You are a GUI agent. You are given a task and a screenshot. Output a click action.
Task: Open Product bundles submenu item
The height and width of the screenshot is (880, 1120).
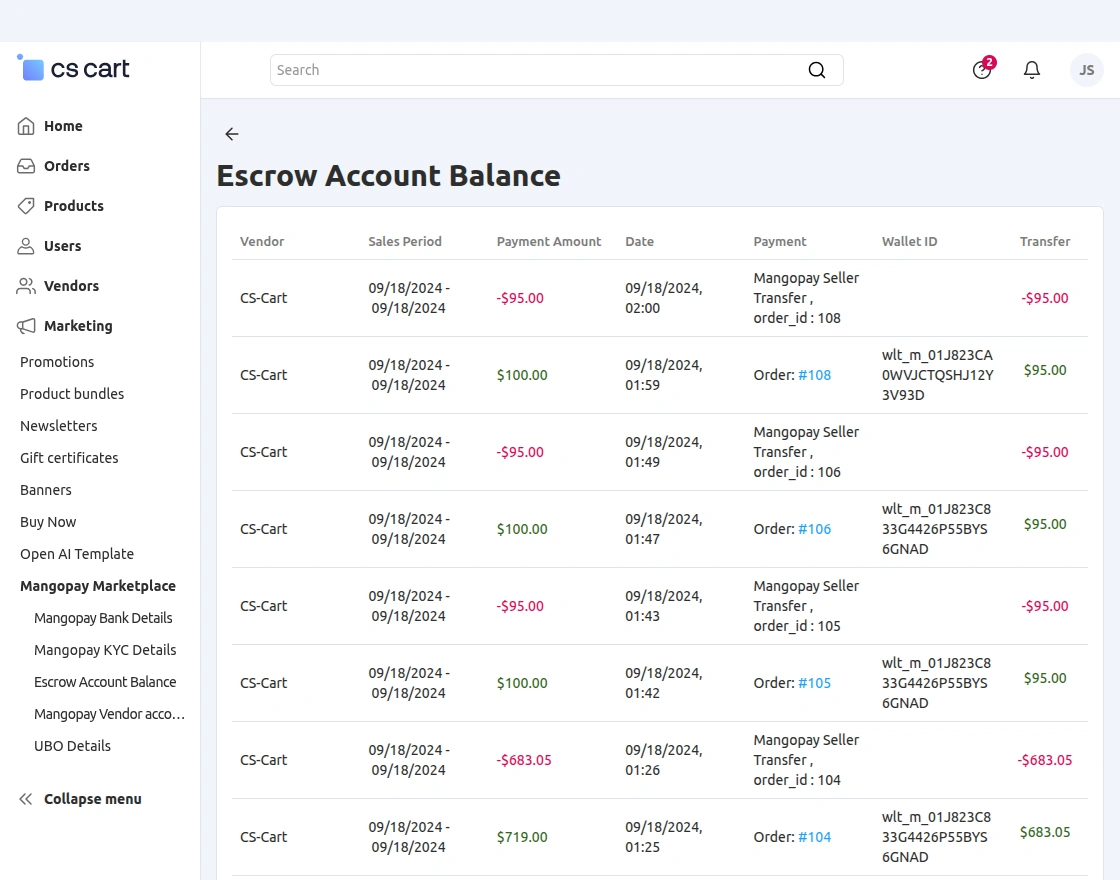(72, 394)
